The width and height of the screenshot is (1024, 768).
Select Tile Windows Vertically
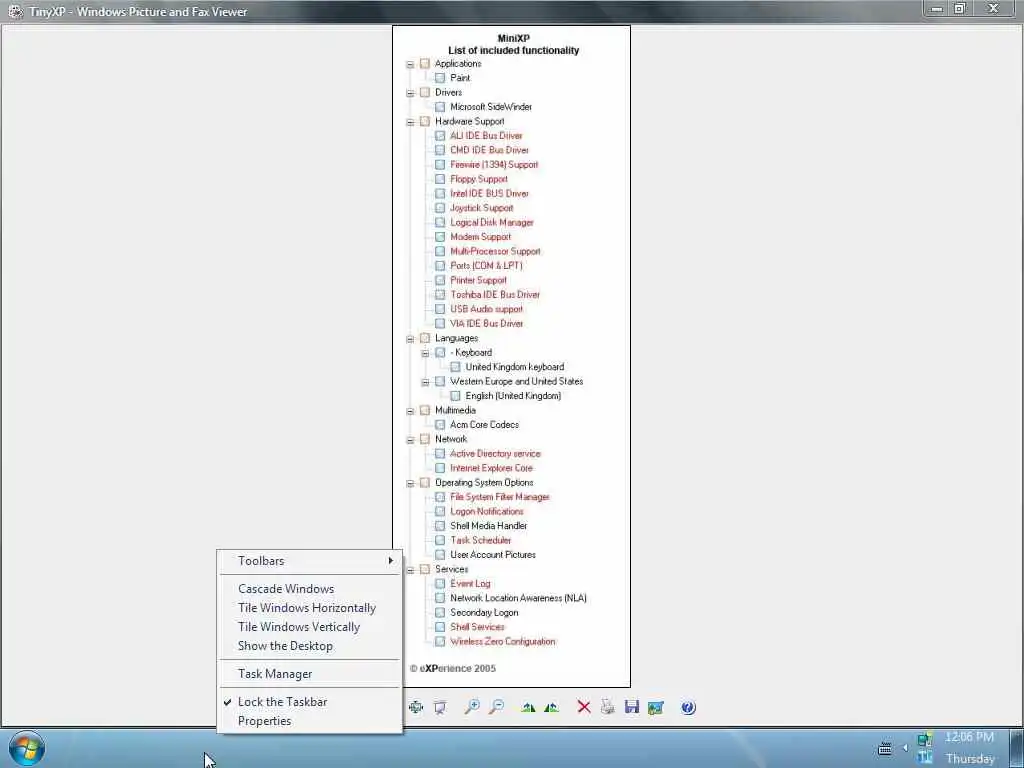[310, 627]
